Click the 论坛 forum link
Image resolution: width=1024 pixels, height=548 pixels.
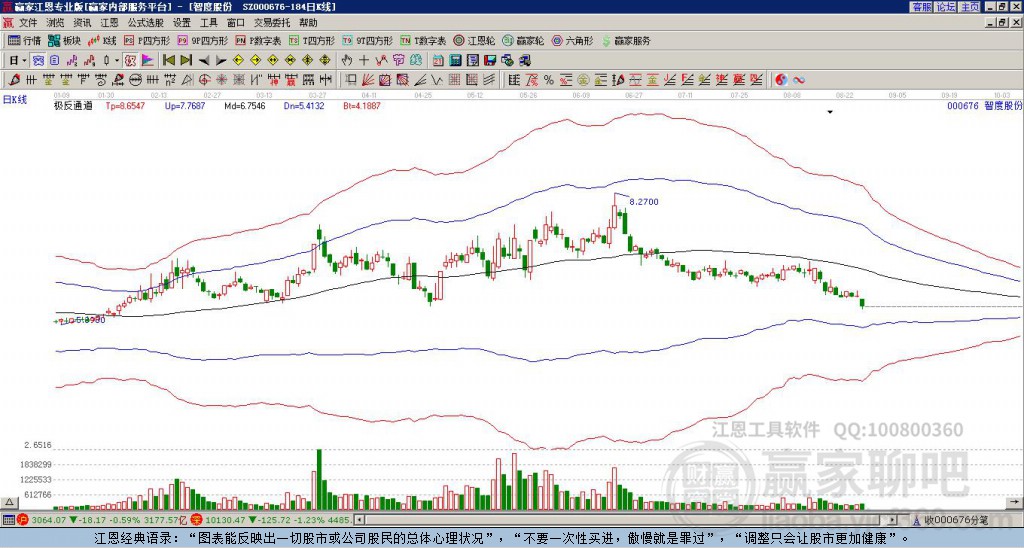pyautogui.click(x=945, y=6)
